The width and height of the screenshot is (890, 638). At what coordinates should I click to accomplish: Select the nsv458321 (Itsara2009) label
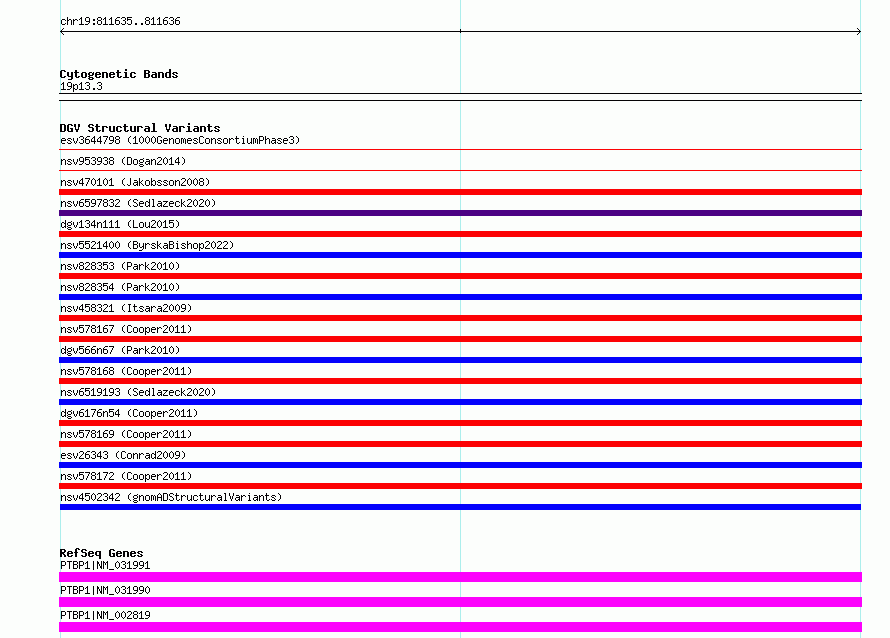click(x=126, y=308)
